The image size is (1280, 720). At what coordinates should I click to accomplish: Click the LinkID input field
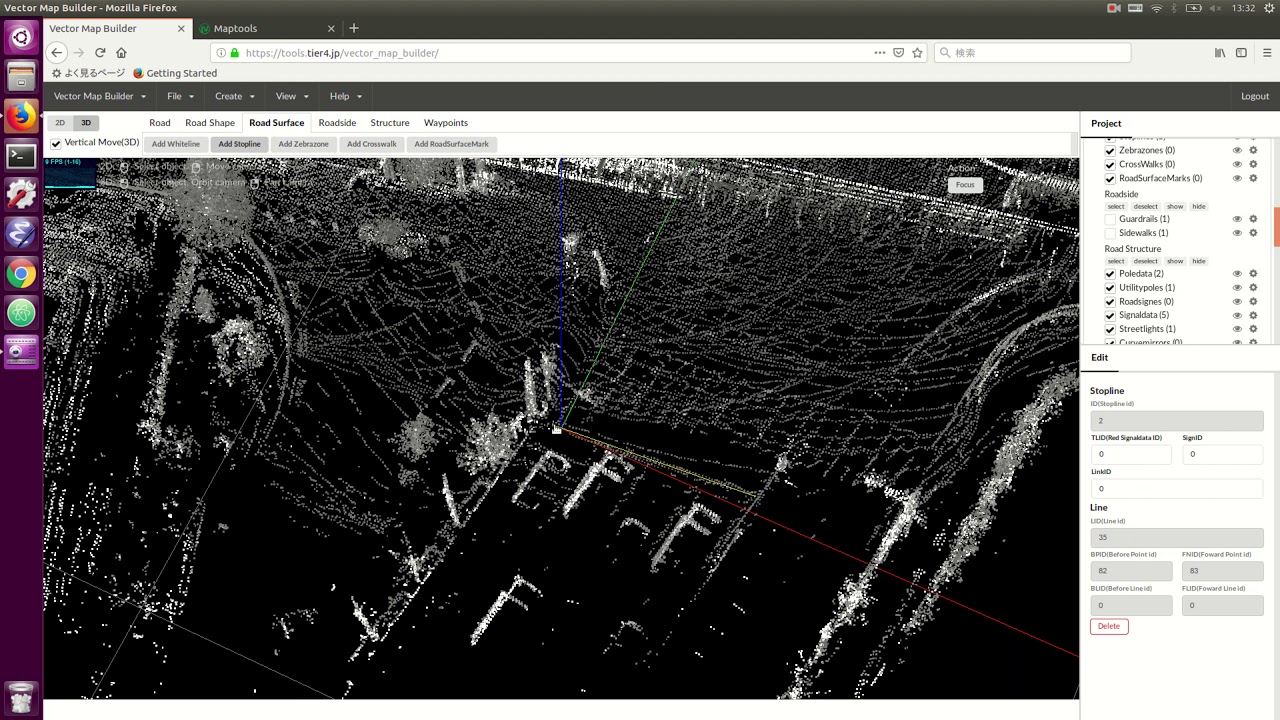tap(1177, 488)
